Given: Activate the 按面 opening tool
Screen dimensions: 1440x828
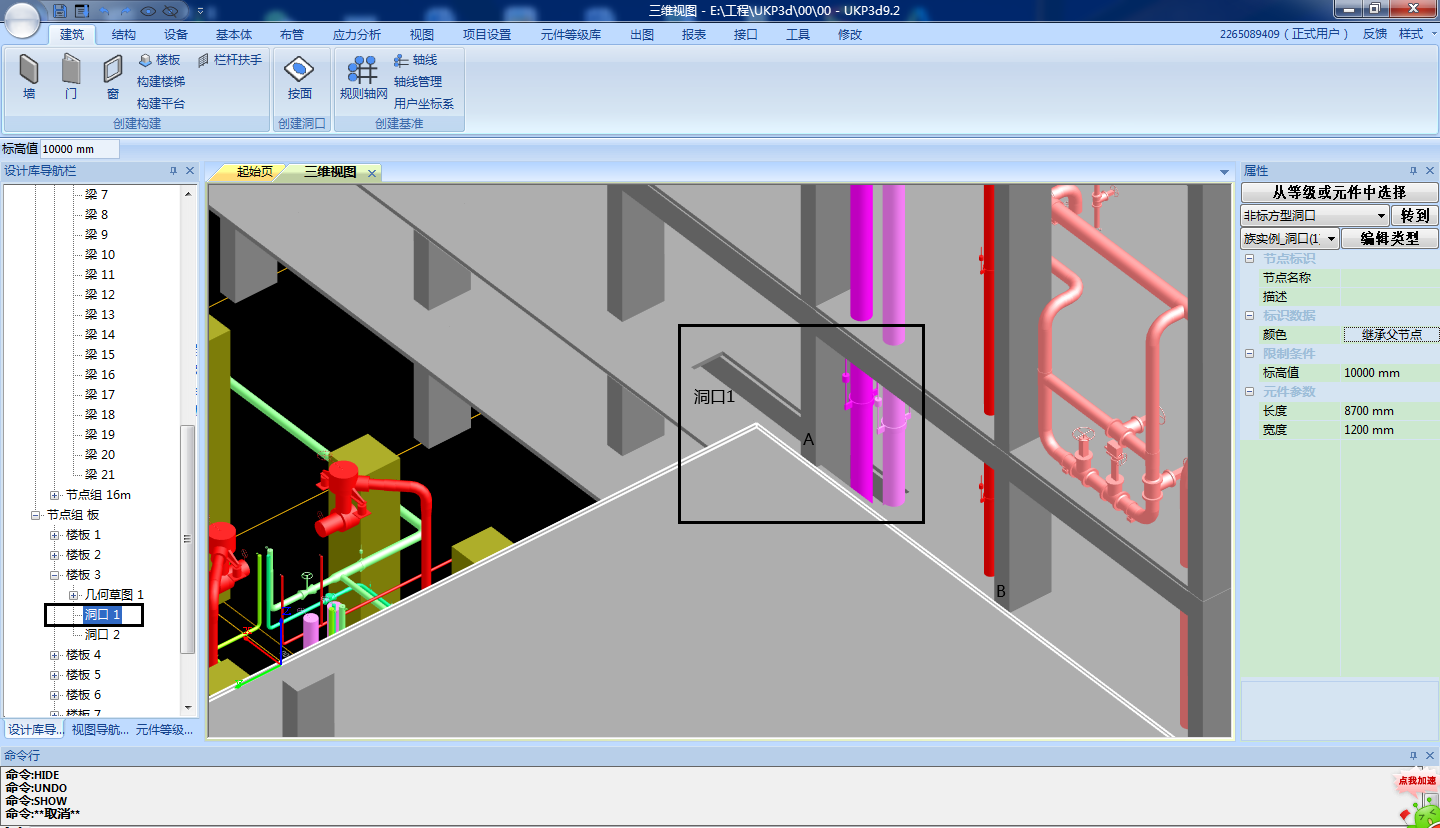Looking at the screenshot, I should pyautogui.click(x=300, y=77).
